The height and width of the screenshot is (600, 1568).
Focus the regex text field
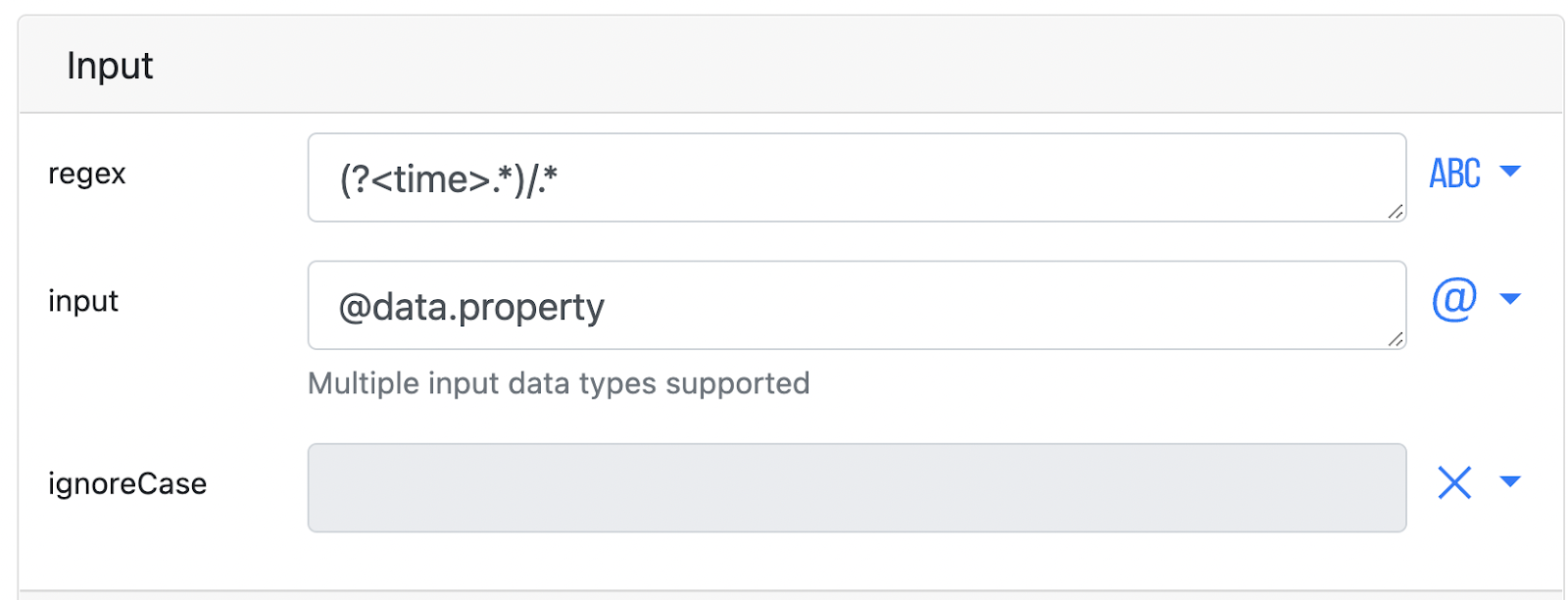[857, 177]
